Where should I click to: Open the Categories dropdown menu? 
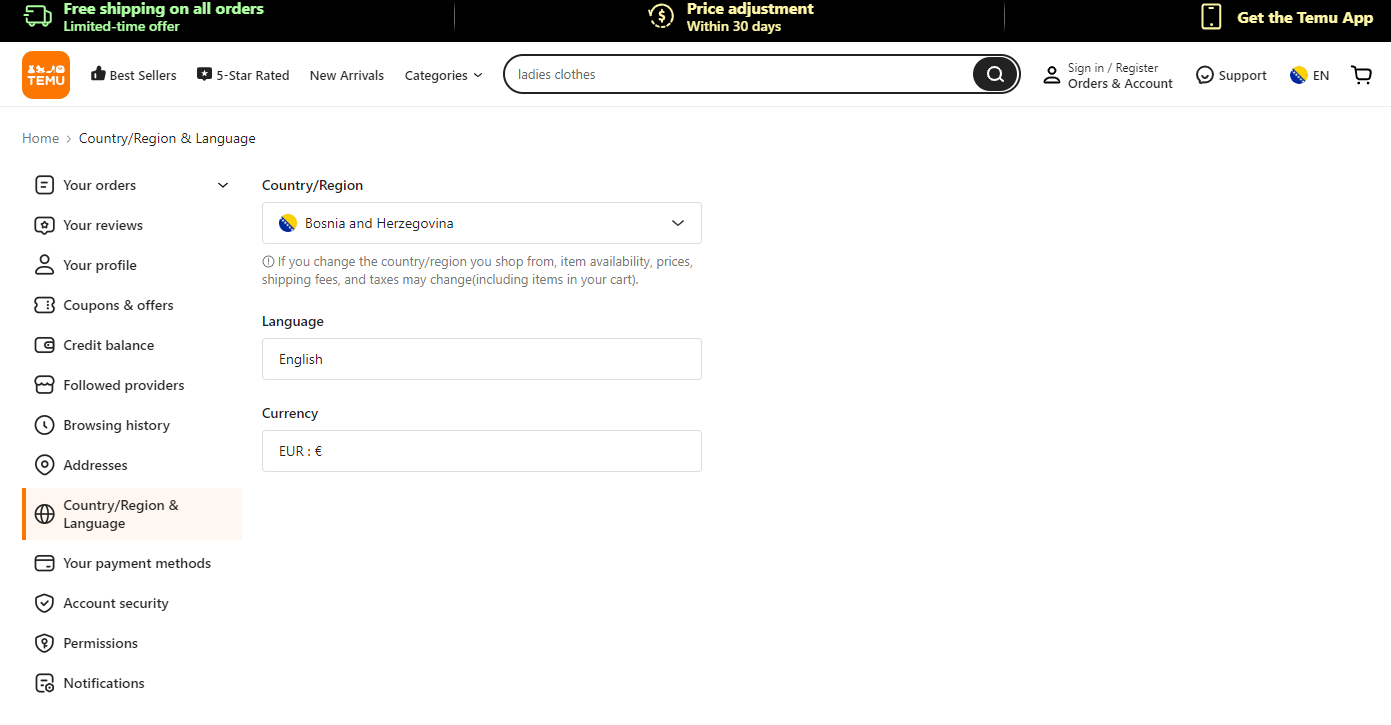click(x=443, y=75)
